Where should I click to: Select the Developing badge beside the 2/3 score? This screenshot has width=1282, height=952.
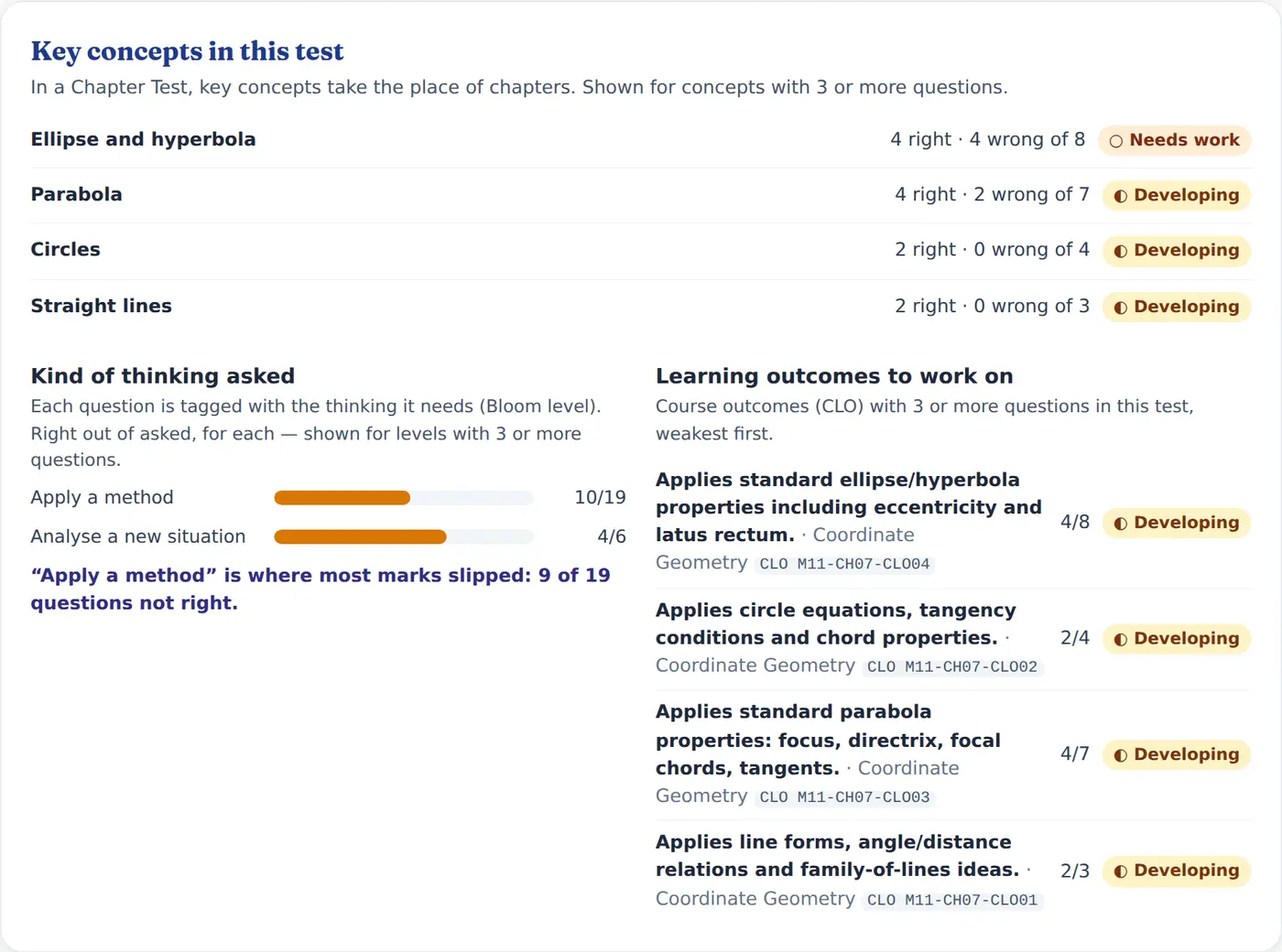click(x=1177, y=871)
